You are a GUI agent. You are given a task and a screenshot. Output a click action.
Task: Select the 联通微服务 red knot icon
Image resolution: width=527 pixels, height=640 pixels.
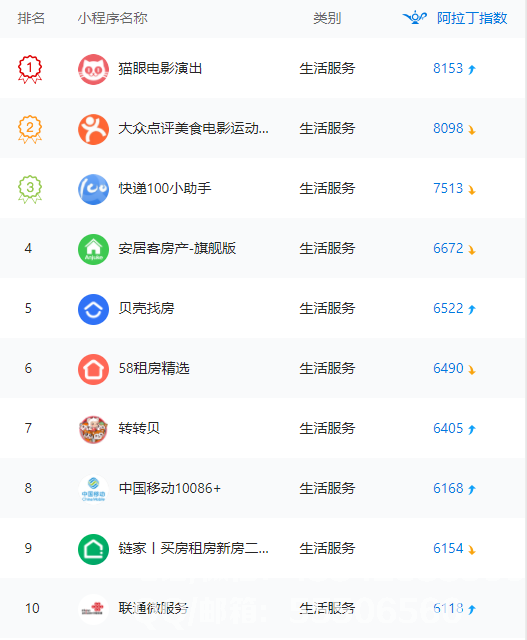(x=93, y=609)
